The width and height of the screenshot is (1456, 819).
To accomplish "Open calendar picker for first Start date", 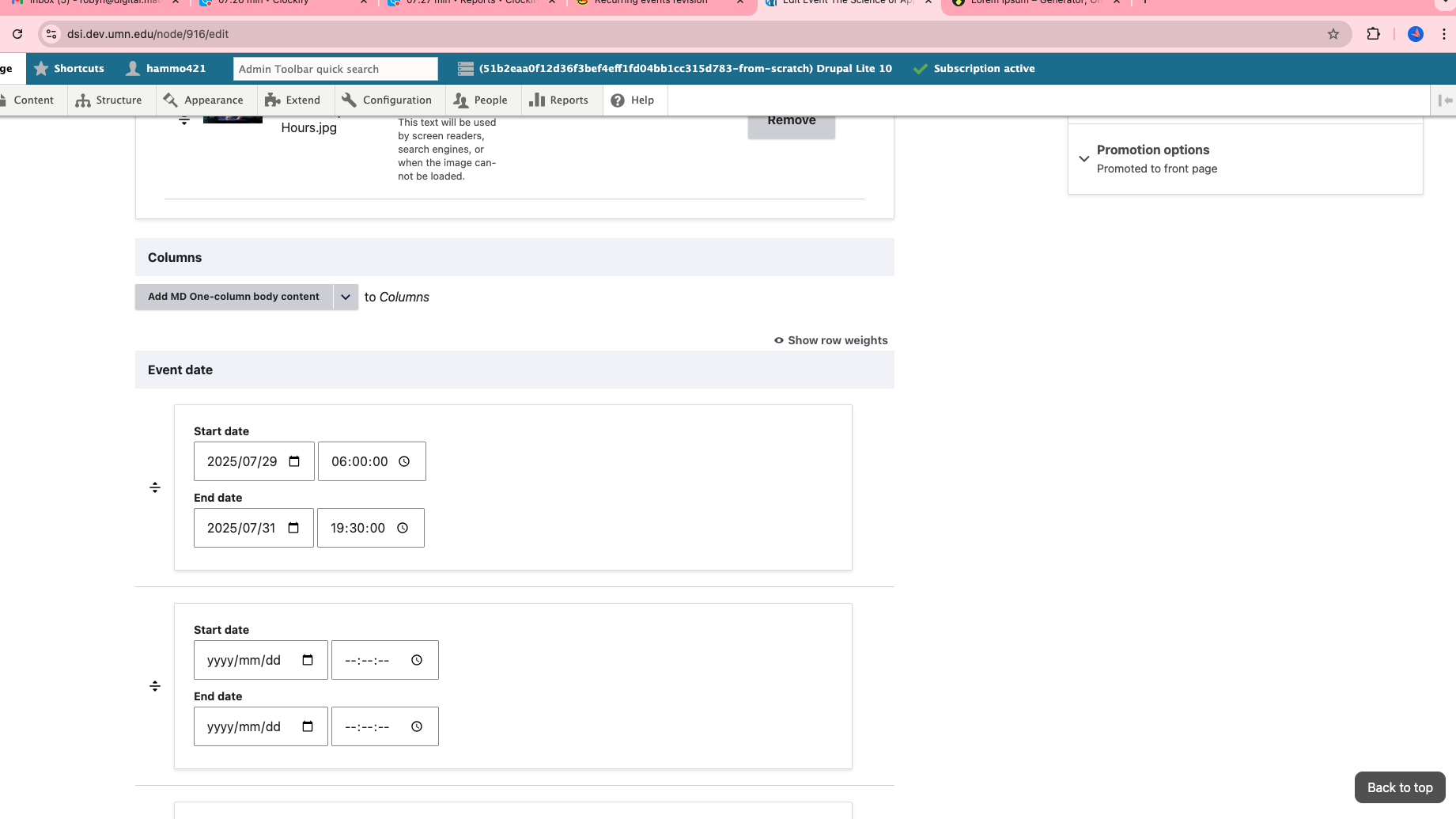I will pos(294,461).
